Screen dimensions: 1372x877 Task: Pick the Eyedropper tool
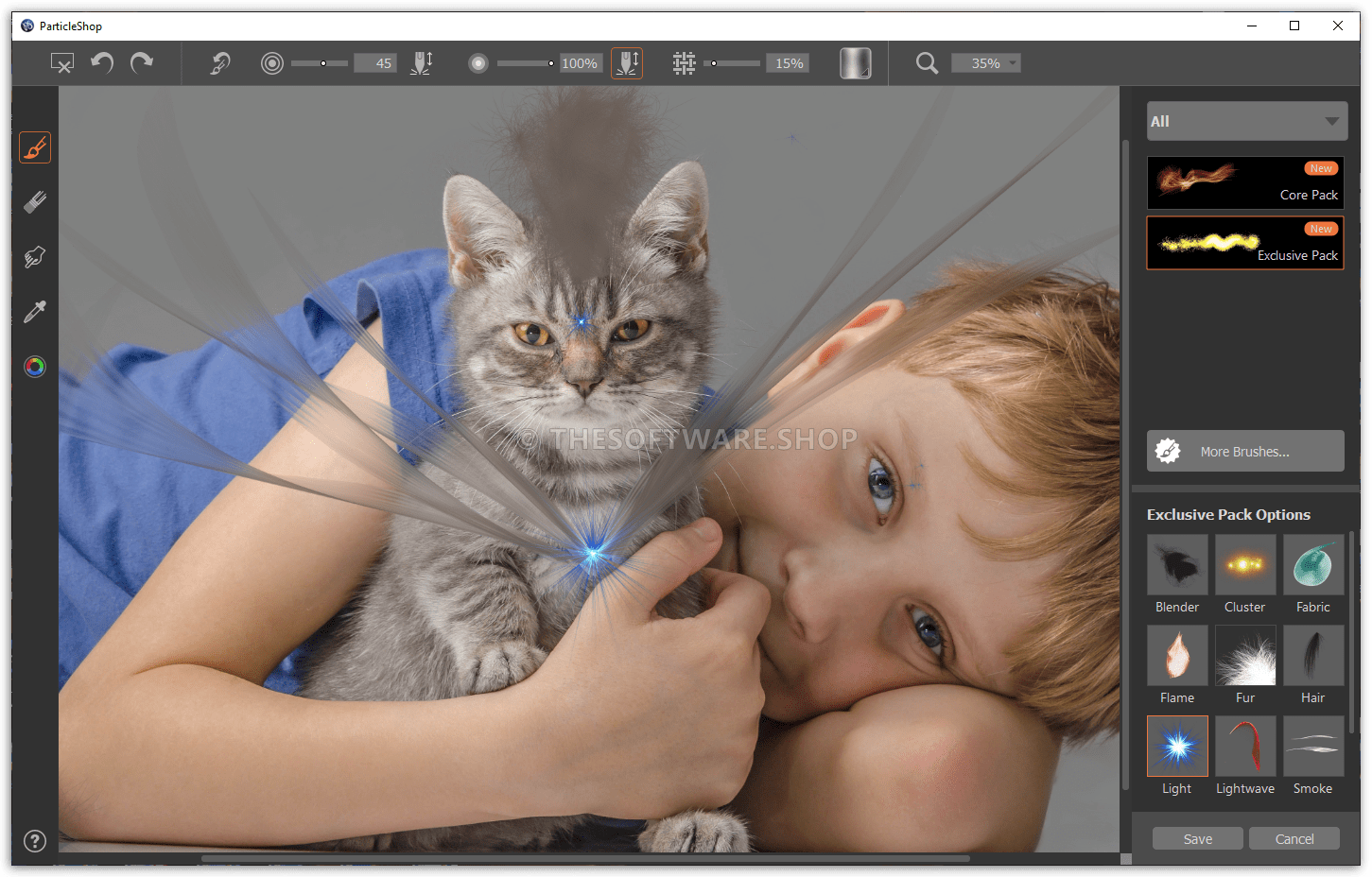tap(34, 312)
